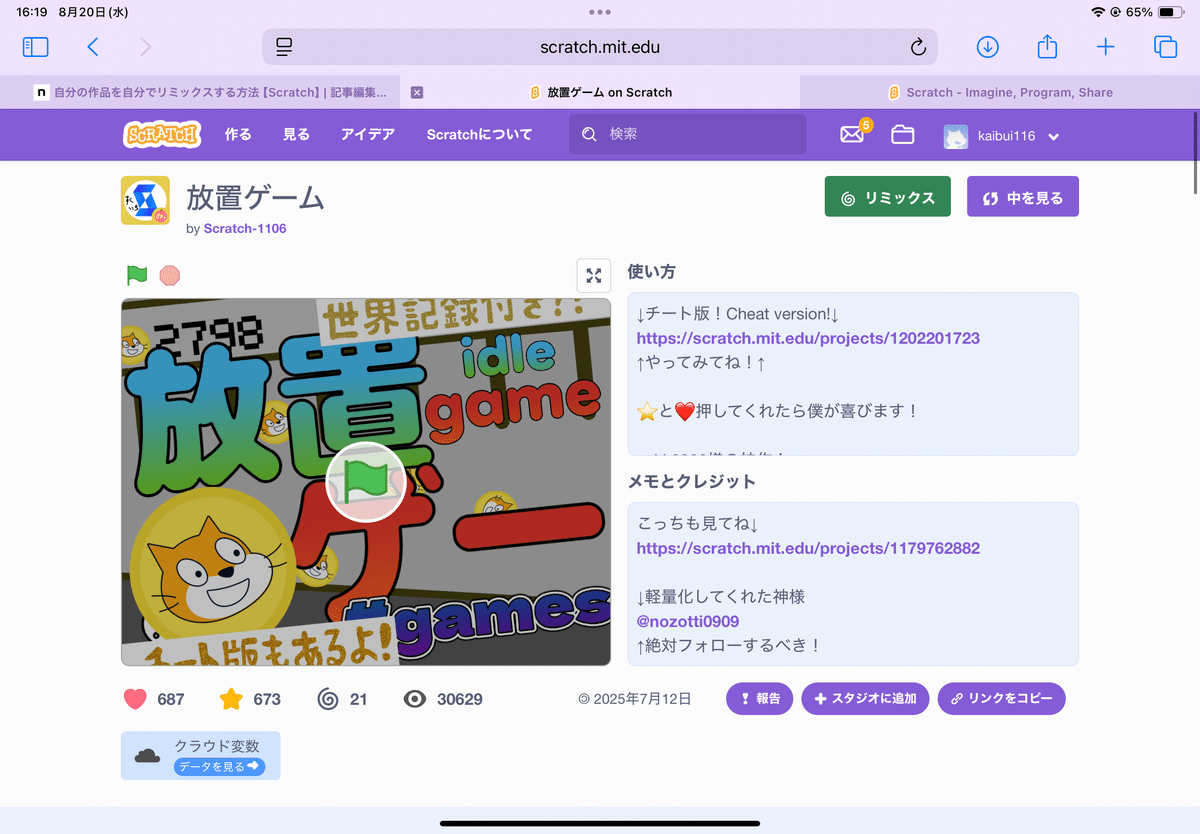The image size is (1200, 834).
Task: Select the アイデア menu item in the navbar
Action: 366,134
